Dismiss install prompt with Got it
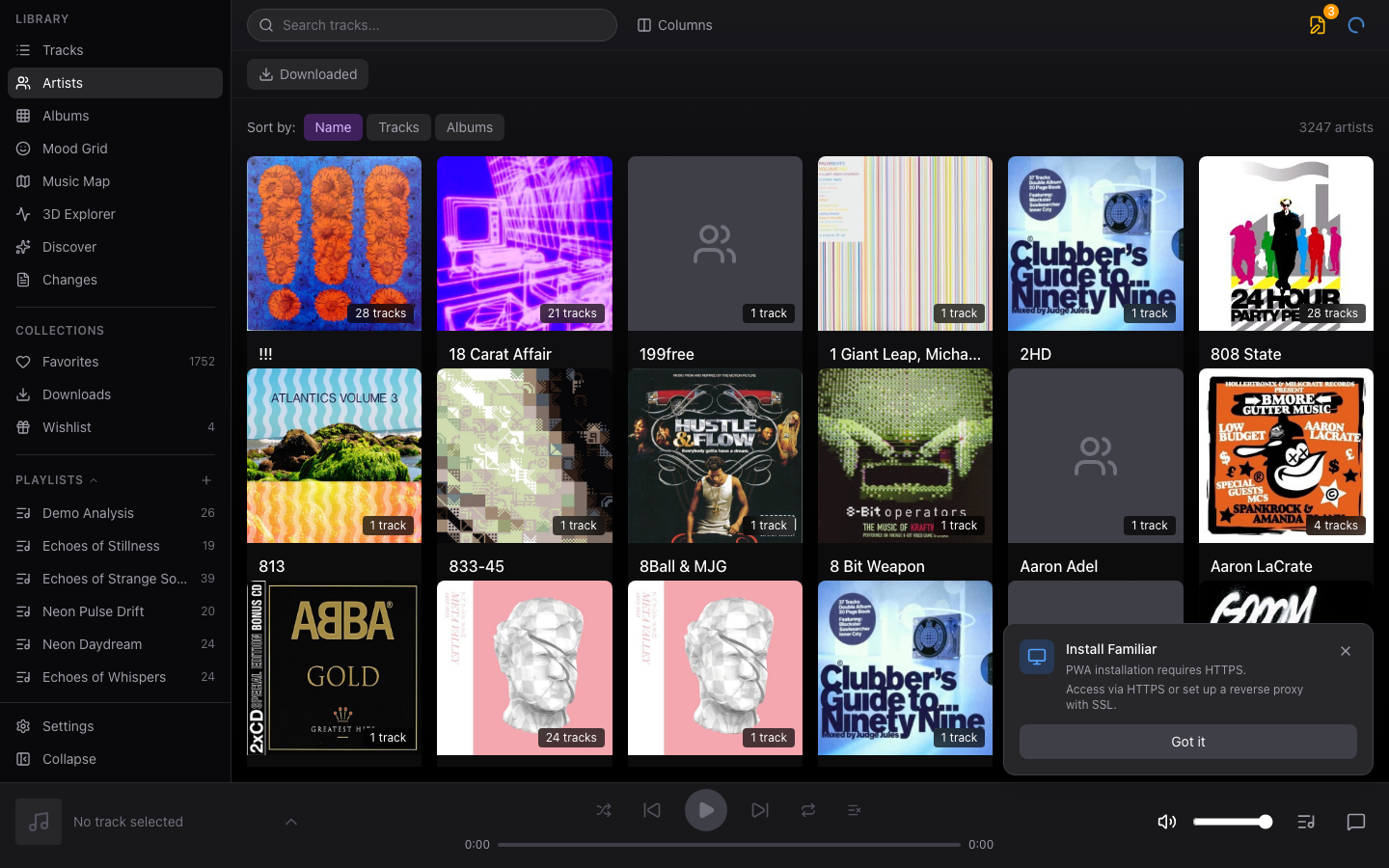The width and height of the screenshot is (1389, 868). coord(1187,742)
